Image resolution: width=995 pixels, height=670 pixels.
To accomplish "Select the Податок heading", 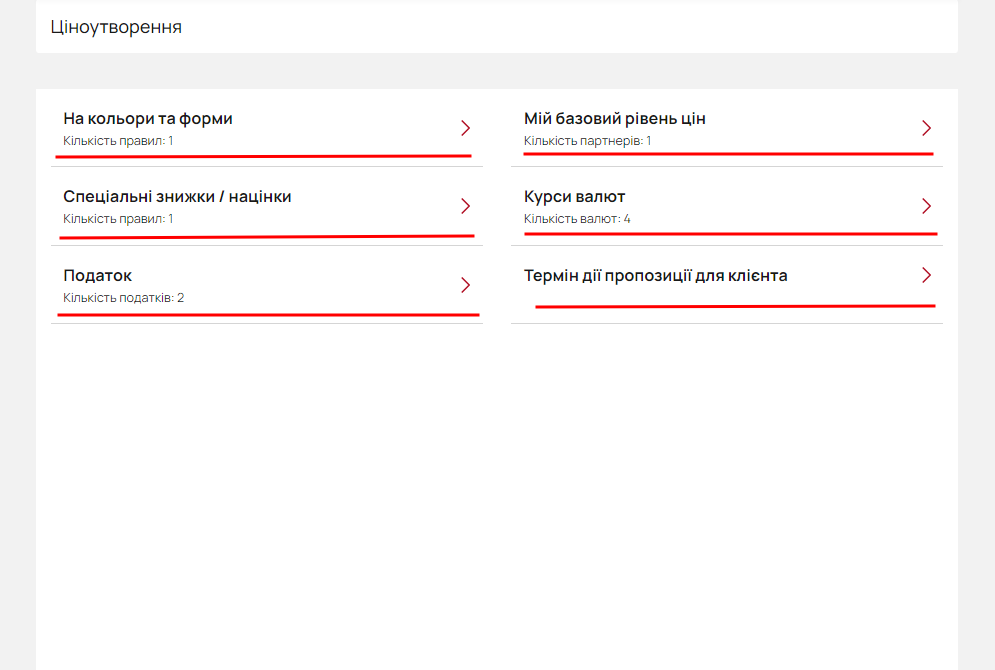I will (98, 275).
